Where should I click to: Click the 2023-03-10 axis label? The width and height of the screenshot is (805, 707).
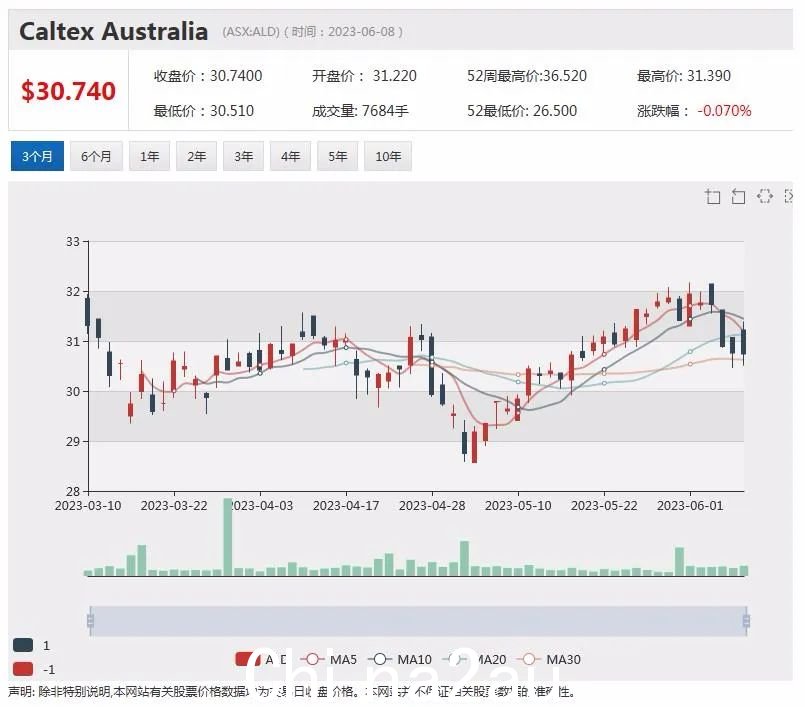coord(88,506)
